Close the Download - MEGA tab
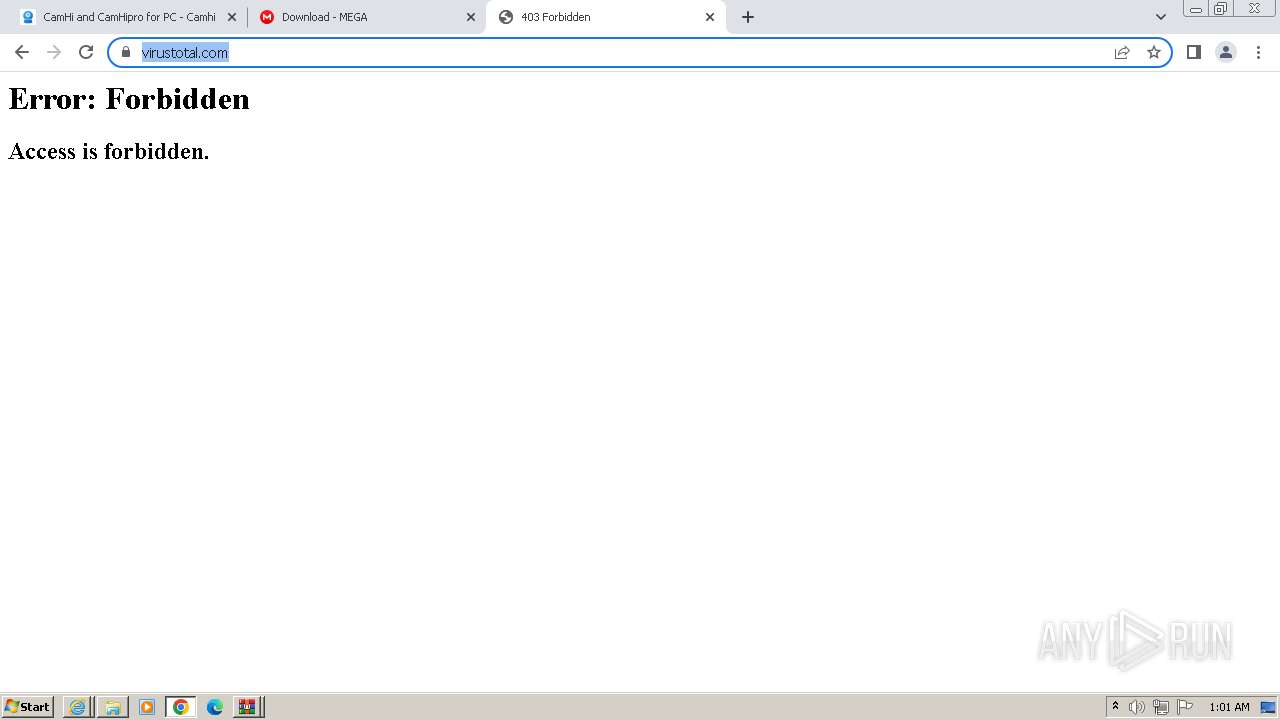1280x720 pixels. pyautogui.click(x=471, y=17)
